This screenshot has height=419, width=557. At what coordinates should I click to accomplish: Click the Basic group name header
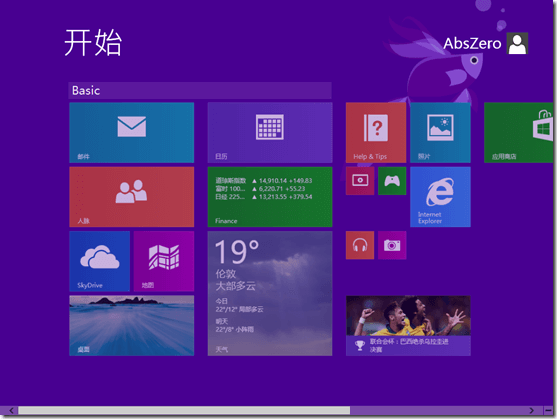[x=200, y=91]
